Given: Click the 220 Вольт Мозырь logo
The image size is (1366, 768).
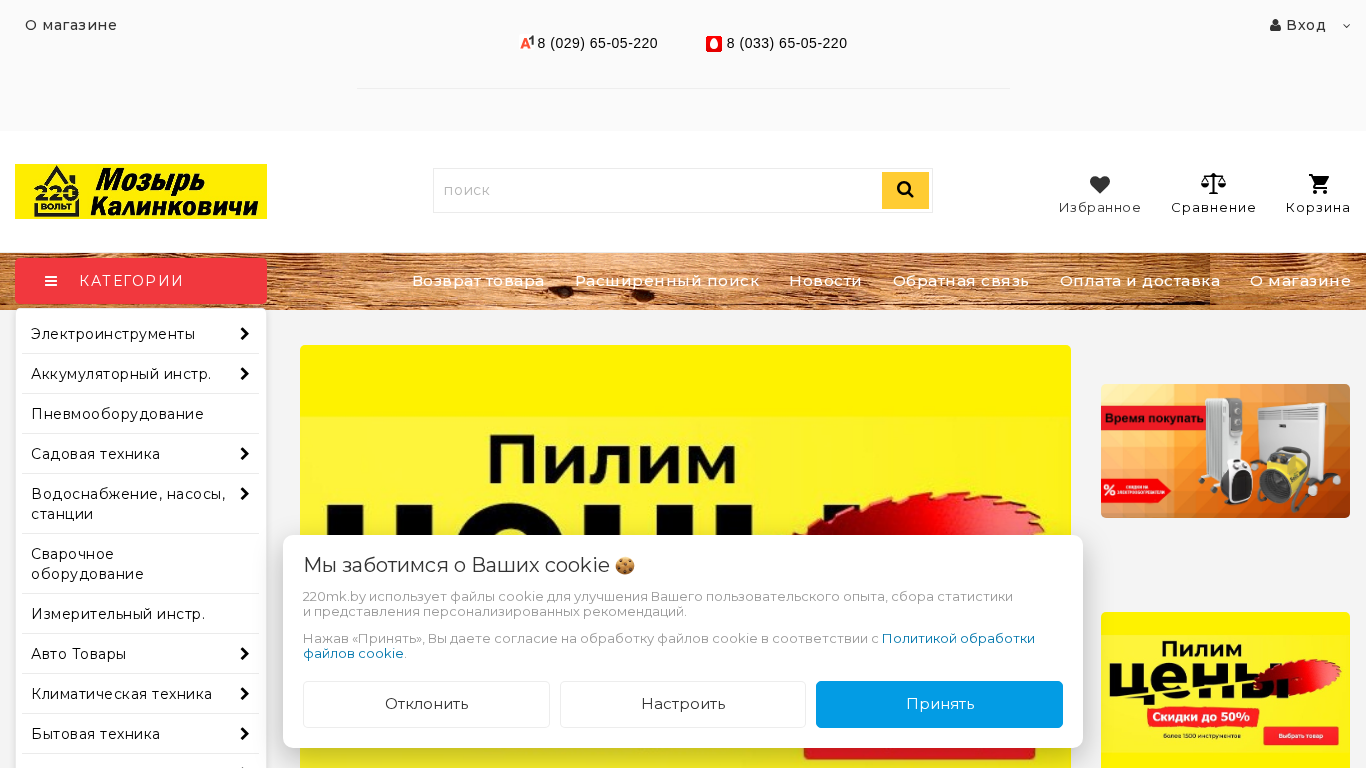Looking at the screenshot, I should click(x=141, y=191).
